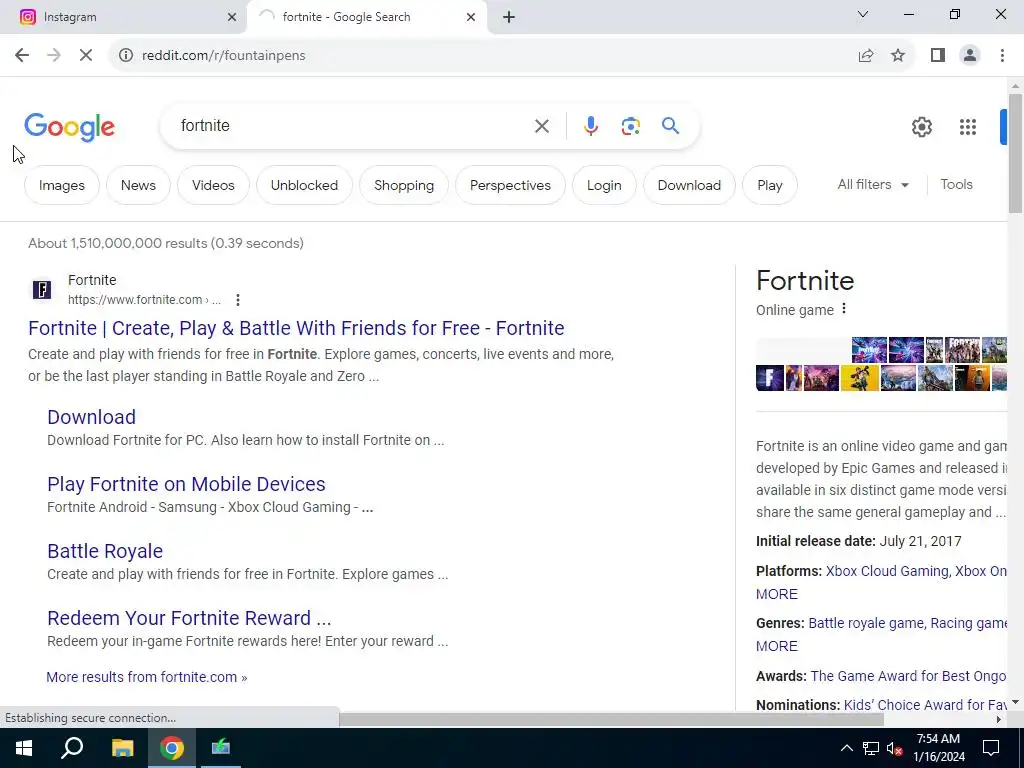The height and width of the screenshot is (768, 1024).
Task: Open the Battle Royale sitelink
Action: (104, 551)
